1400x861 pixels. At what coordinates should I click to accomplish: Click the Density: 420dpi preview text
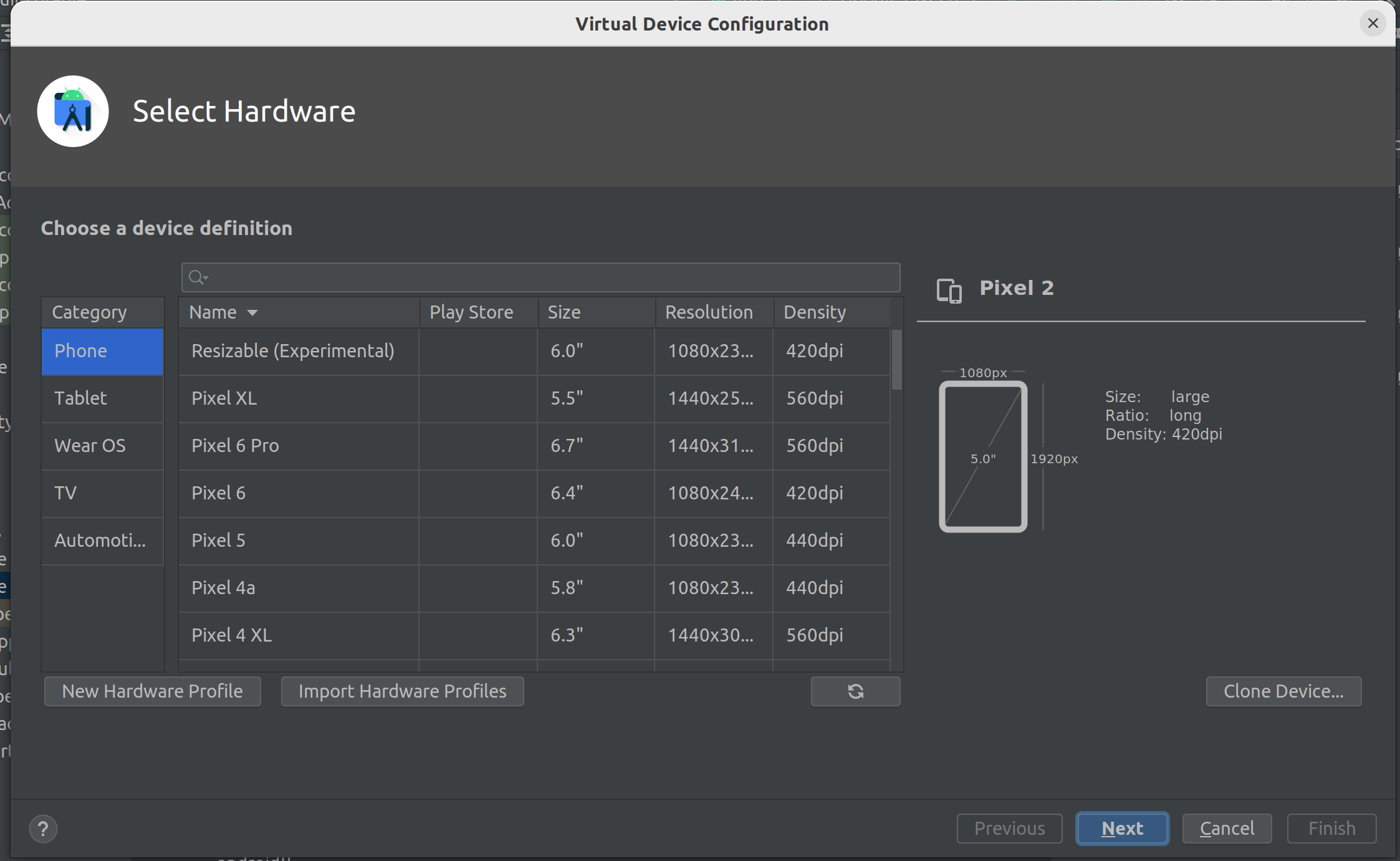[x=1164, y=434]
